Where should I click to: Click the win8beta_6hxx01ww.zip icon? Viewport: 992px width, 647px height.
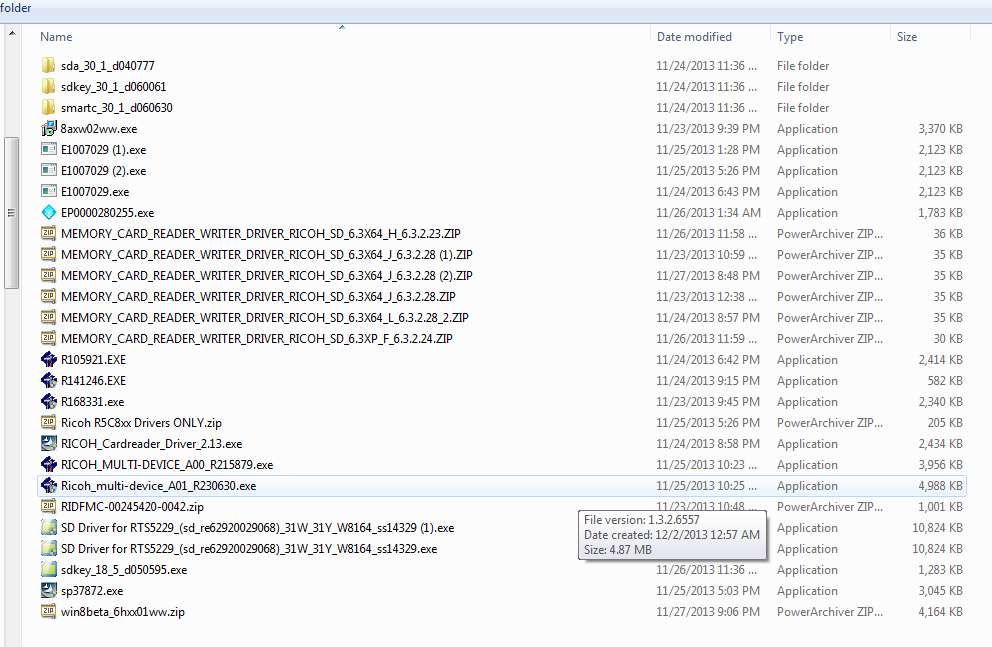tap(49, 611)
